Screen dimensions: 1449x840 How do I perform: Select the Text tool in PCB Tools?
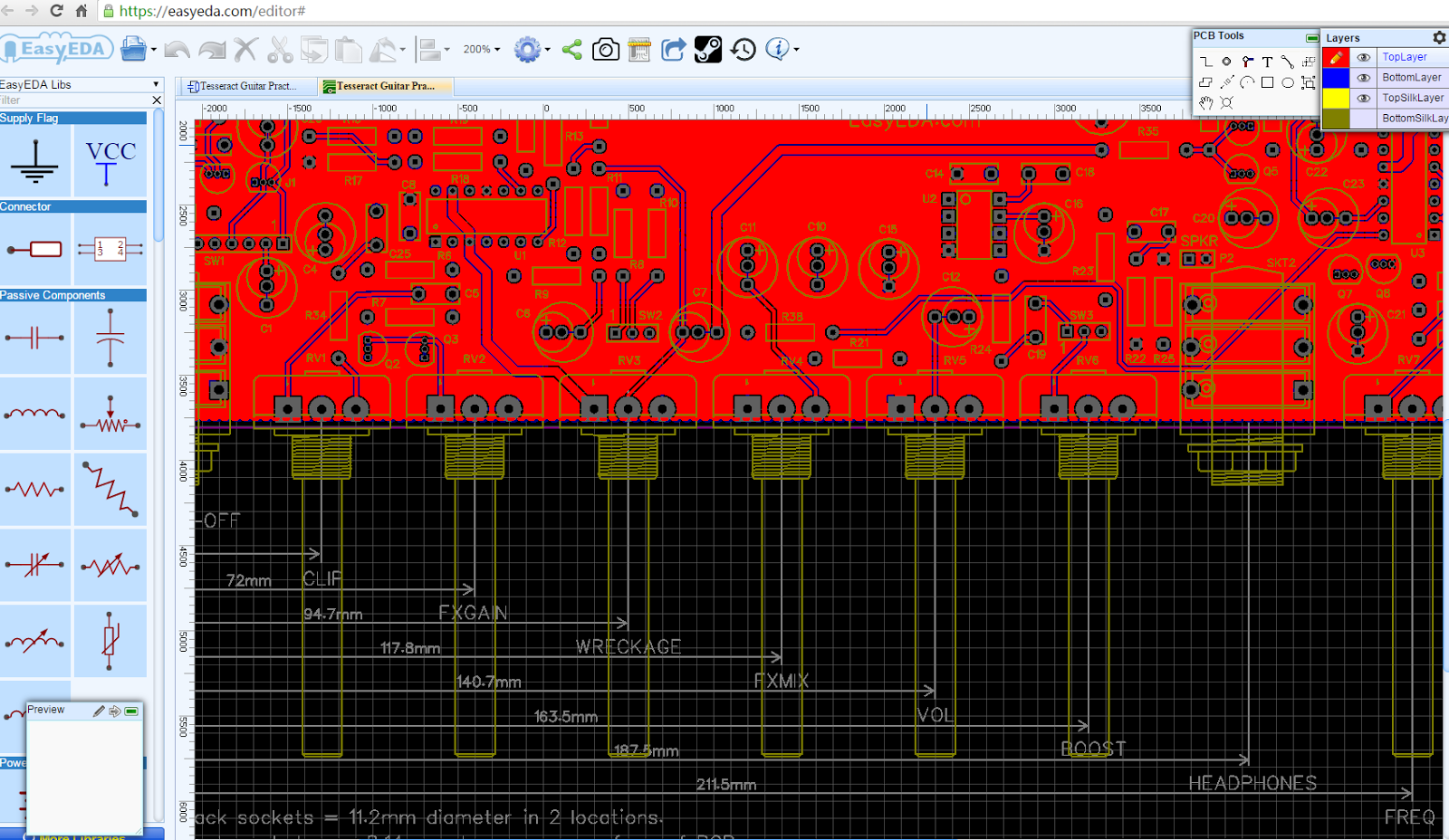1268,62
